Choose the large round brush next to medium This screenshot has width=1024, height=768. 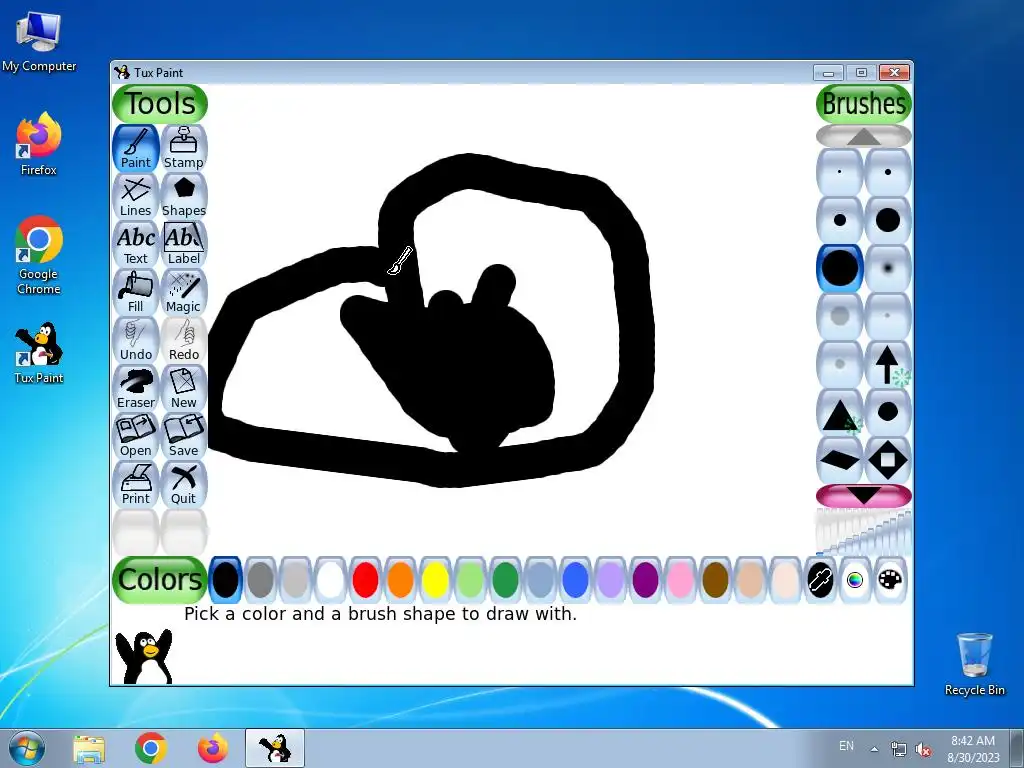888,220
